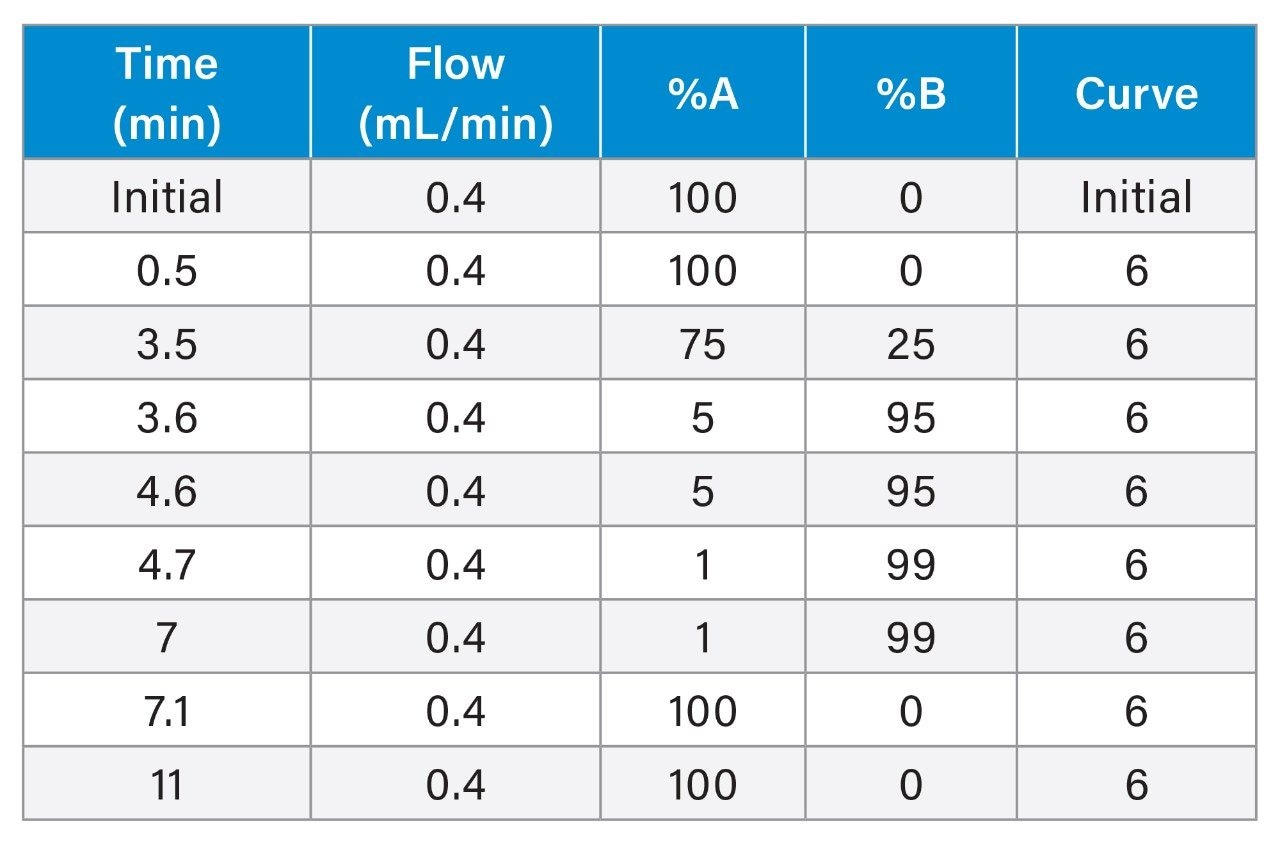This screenshot has width=1280, height=843.
Task: Click the 3.5 time cell
Action: 166,344
